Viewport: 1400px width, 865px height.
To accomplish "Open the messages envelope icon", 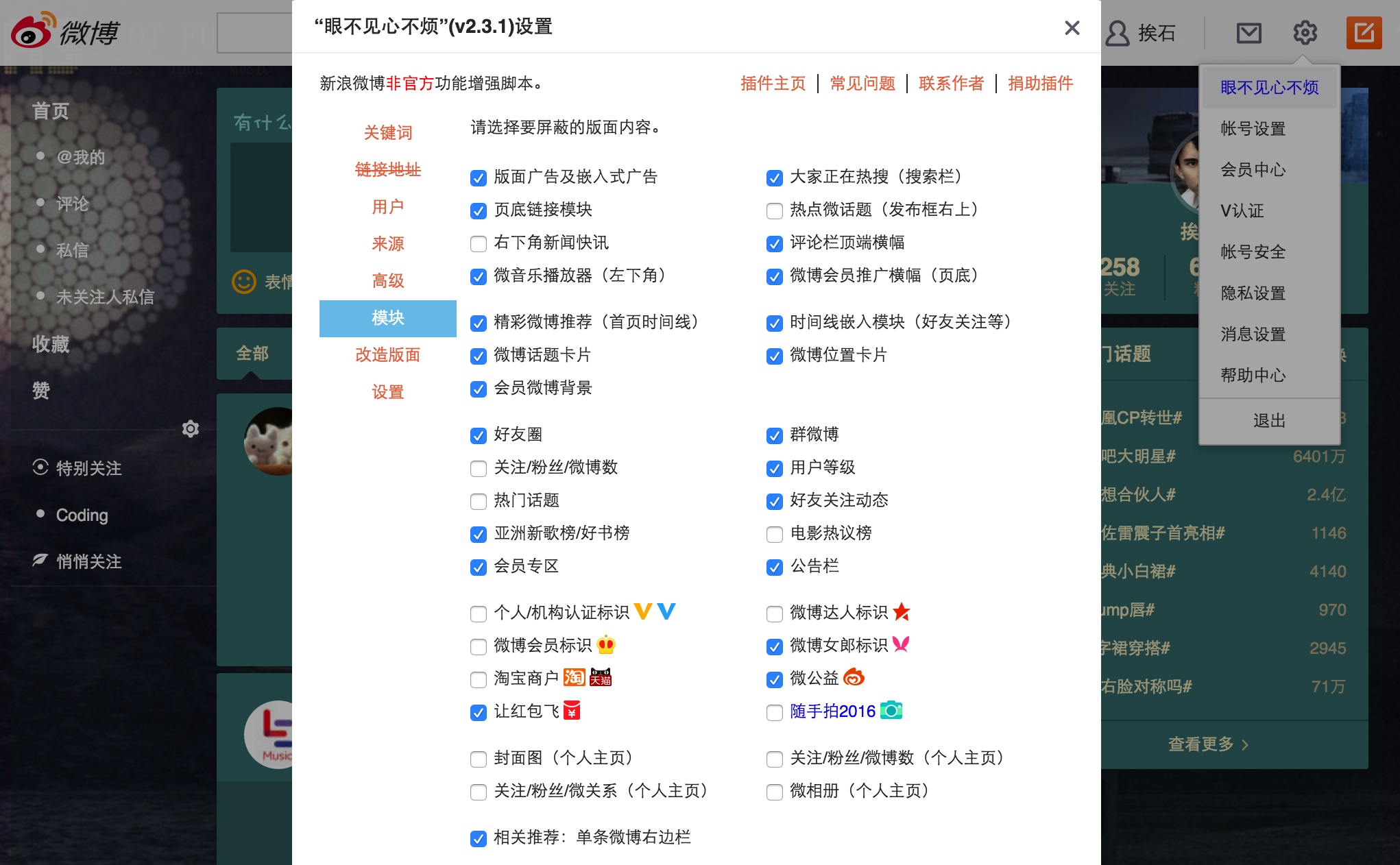I will click(1248, 33).
